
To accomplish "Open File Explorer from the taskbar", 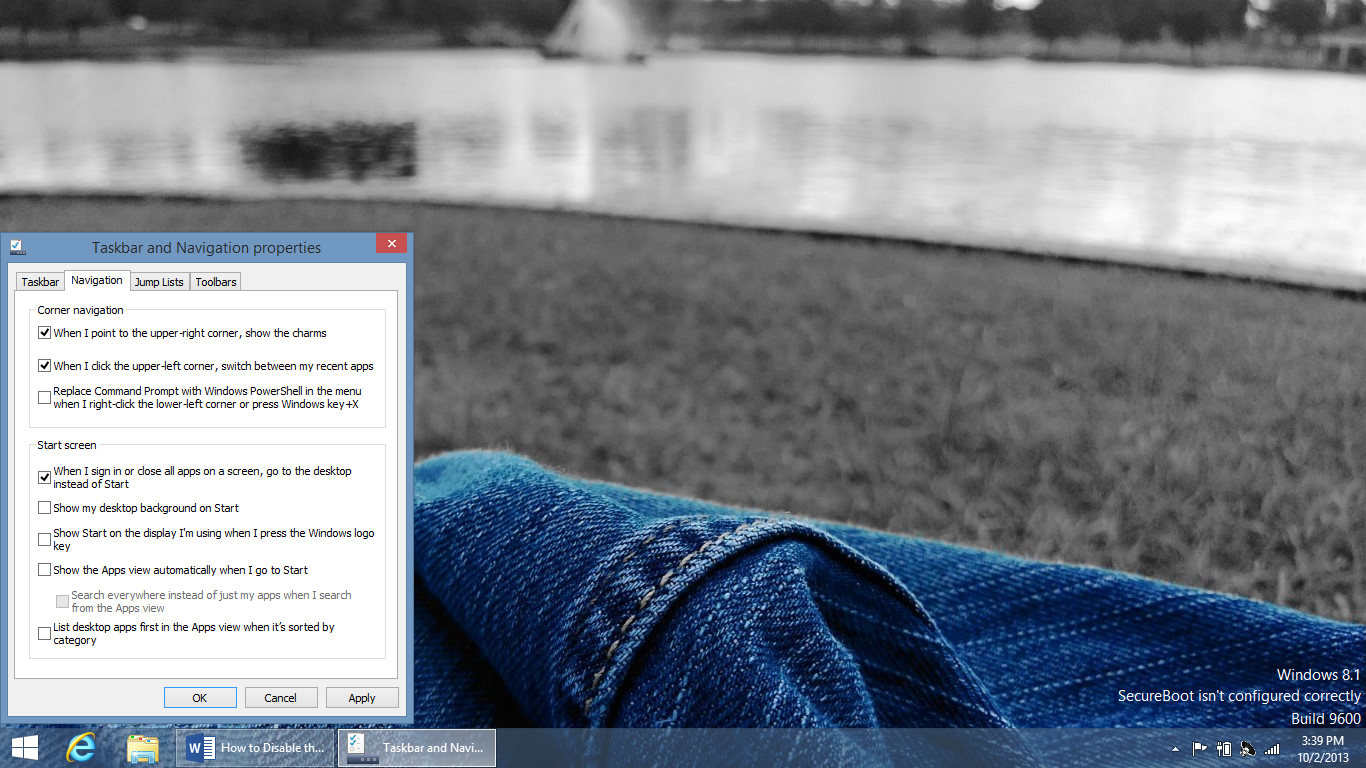I will pyautogui.click(x=143, y=747).
